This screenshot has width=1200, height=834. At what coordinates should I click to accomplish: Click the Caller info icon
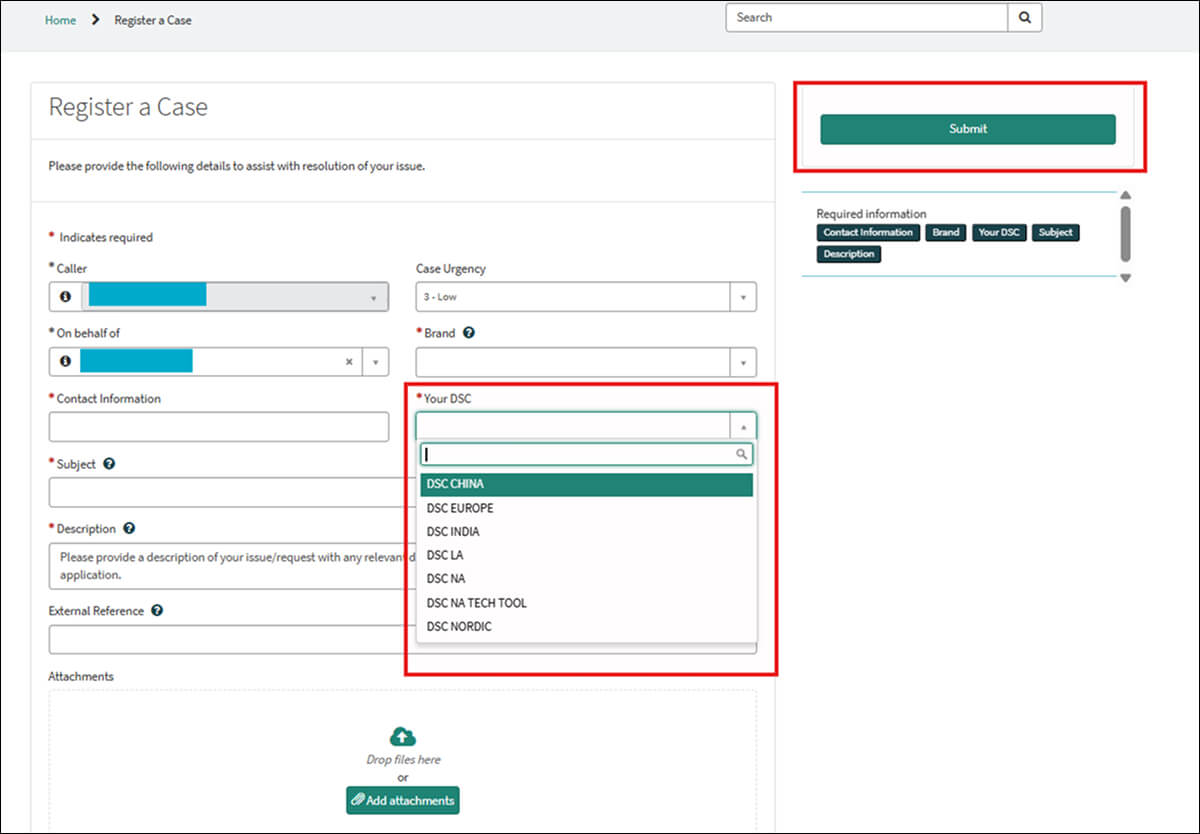(x=65, y=297)
